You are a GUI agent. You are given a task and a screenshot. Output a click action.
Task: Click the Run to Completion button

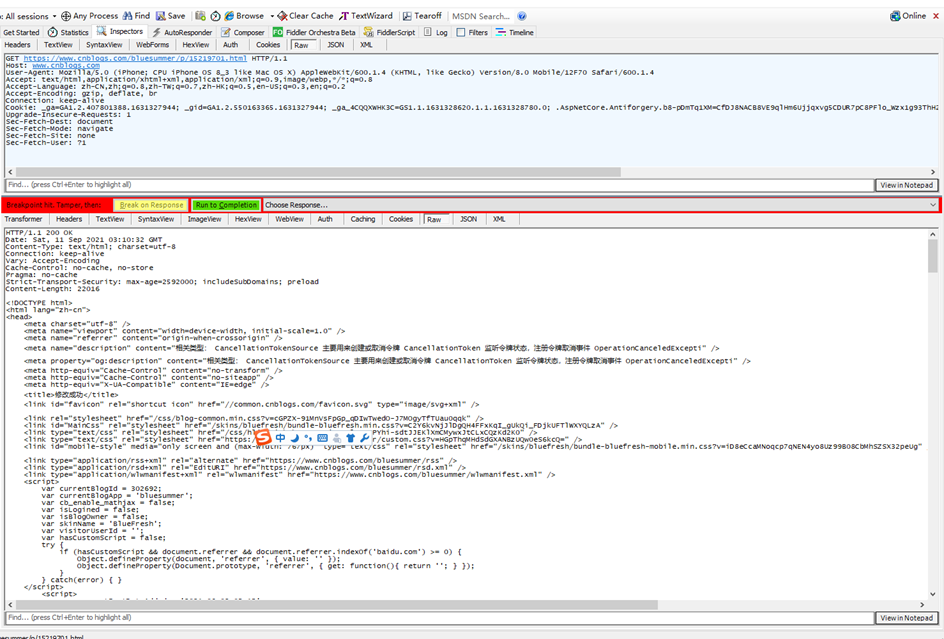[226, 205]
